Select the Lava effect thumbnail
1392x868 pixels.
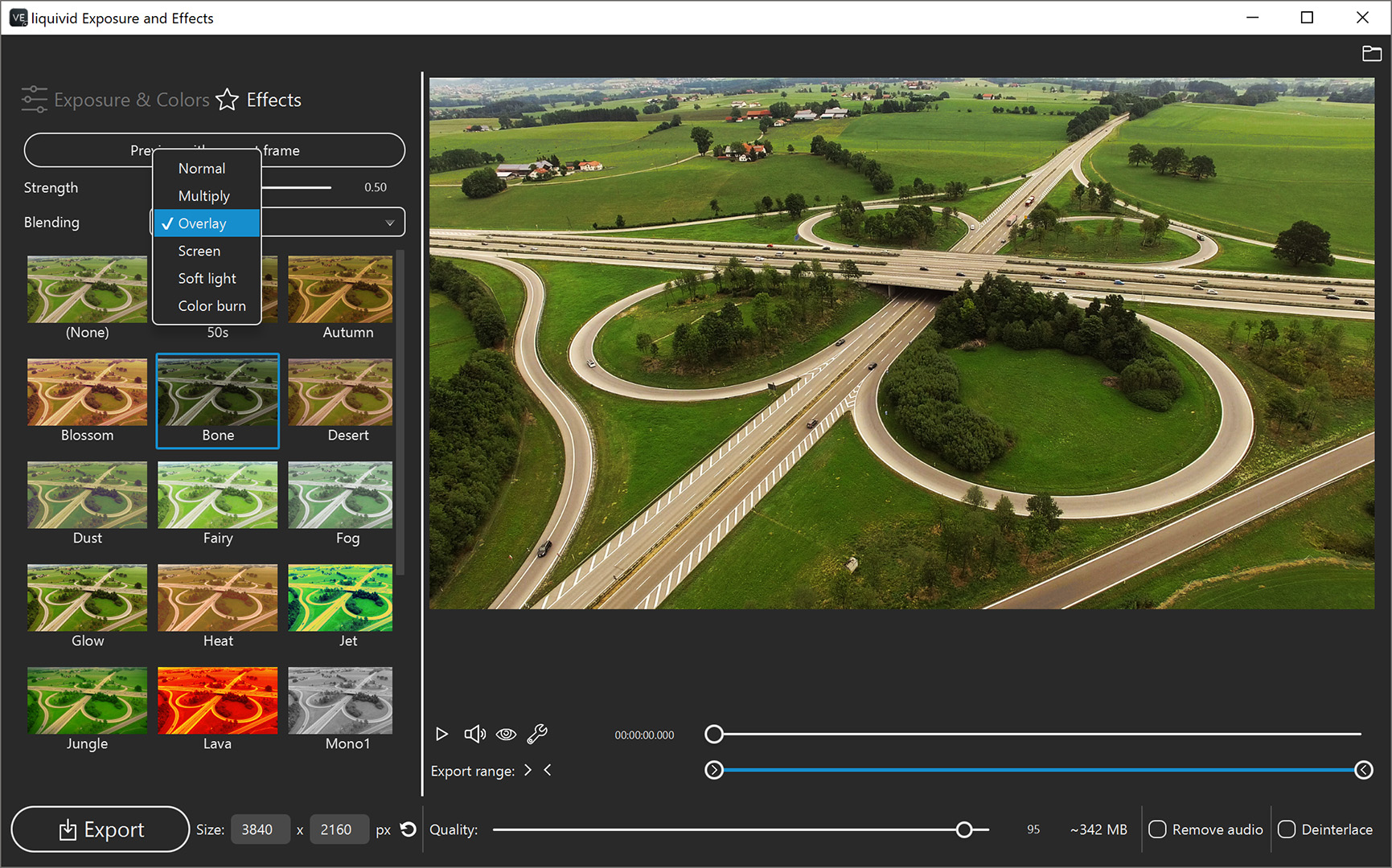point(216,699)
